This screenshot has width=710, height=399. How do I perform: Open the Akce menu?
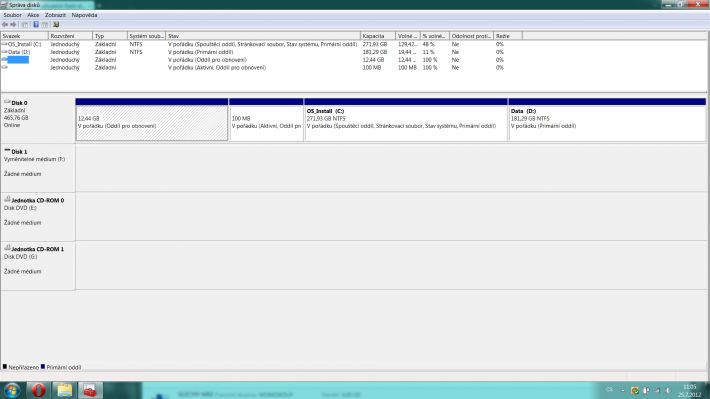[33, 15]
